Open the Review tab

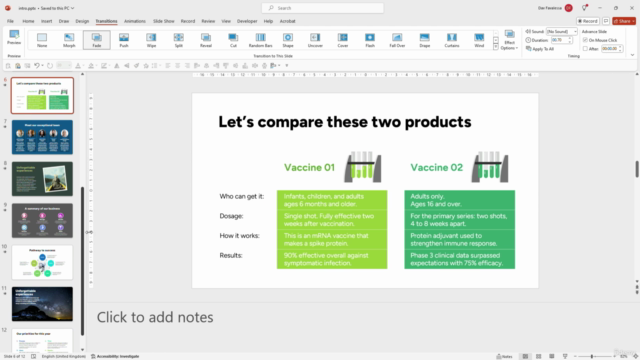point(208,21)
